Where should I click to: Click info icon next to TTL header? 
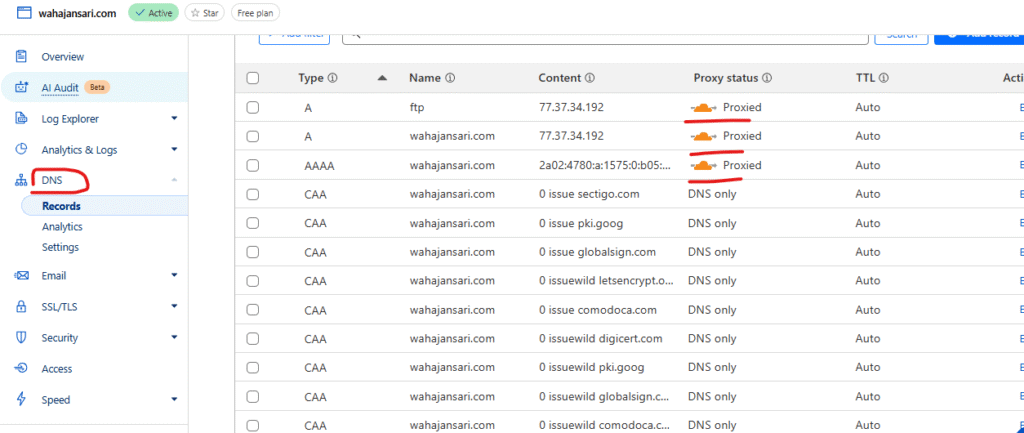pyautogui.click(x=884, y=78)
